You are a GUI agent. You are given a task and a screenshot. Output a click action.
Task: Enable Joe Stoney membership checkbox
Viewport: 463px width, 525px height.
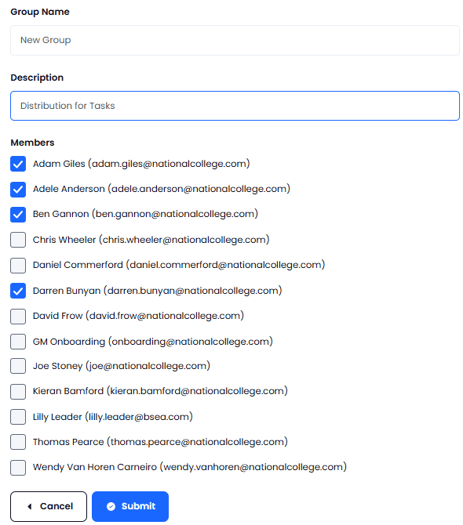click(18, 366)
